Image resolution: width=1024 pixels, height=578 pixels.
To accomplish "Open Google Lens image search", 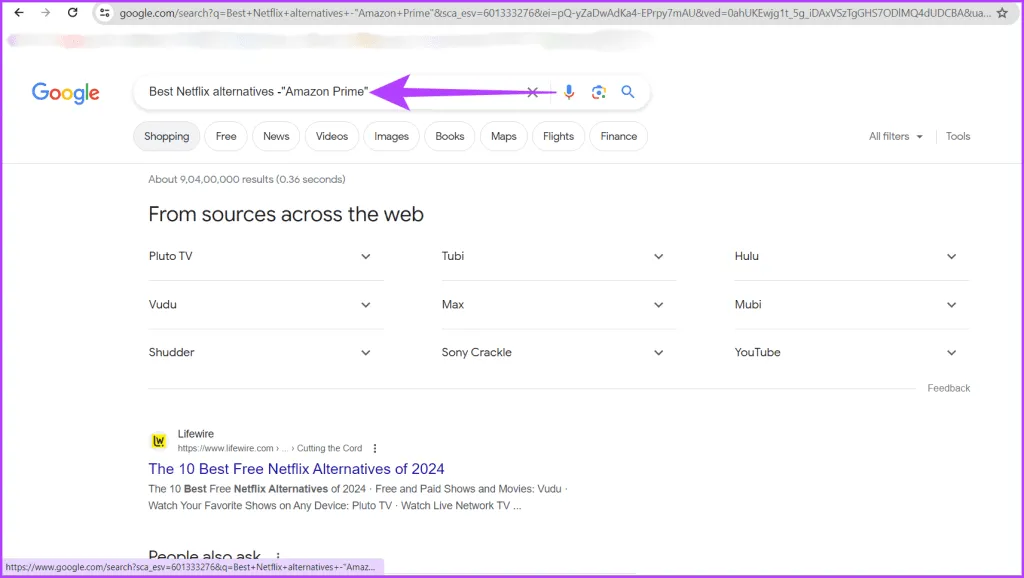I will tap(598, 92).
